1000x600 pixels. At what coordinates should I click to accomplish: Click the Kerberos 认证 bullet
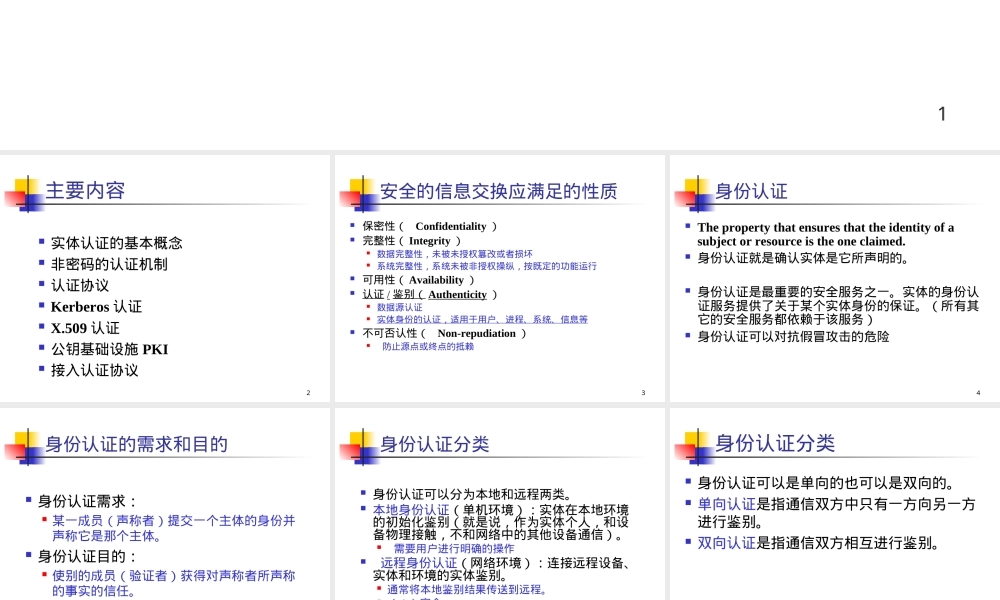pyautogui.click(x=96, y=307)
